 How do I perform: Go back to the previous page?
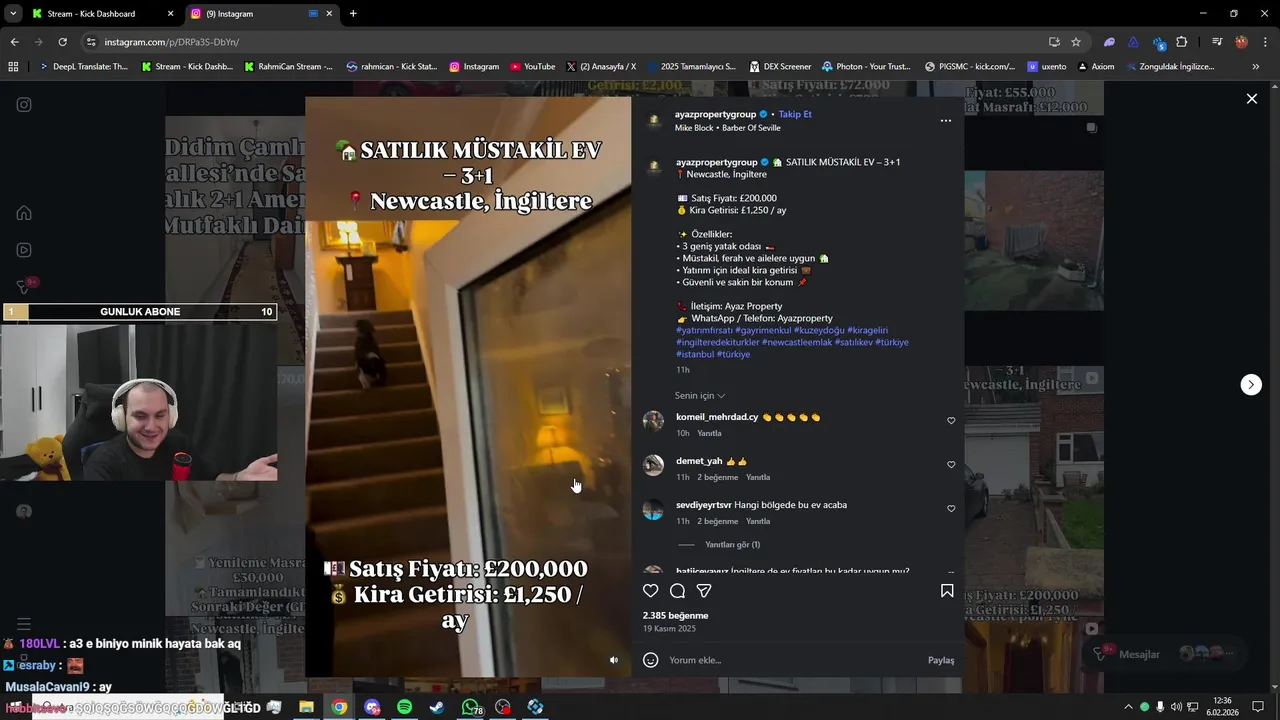pos(14,42)
